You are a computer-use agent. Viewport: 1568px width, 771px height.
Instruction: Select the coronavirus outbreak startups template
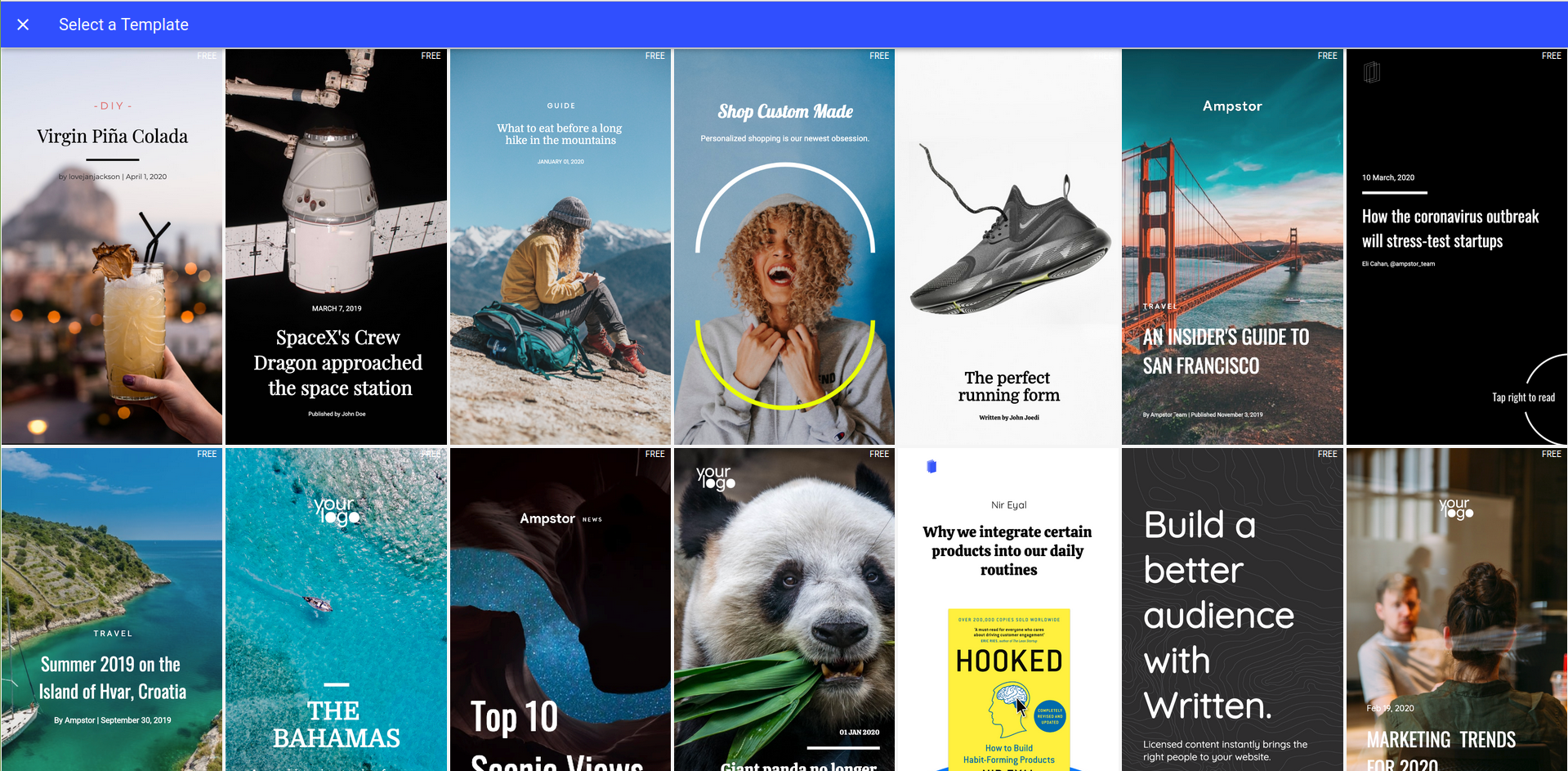click(x=1457, y=247)
